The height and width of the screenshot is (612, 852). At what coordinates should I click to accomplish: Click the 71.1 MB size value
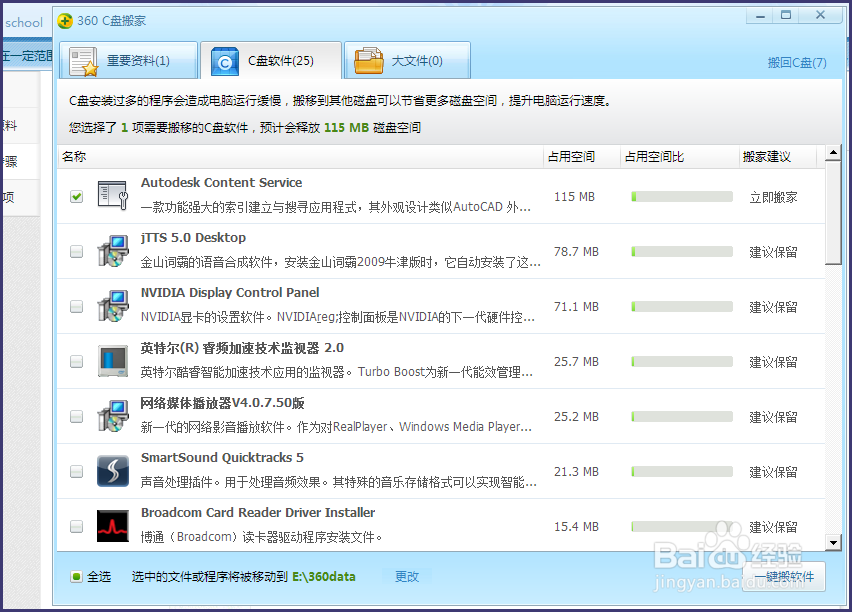[x=576, y=307]
